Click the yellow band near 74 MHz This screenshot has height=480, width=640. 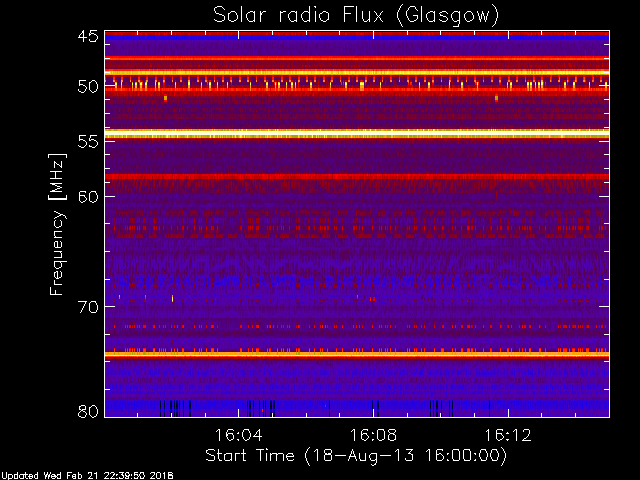tap(357, 355)
